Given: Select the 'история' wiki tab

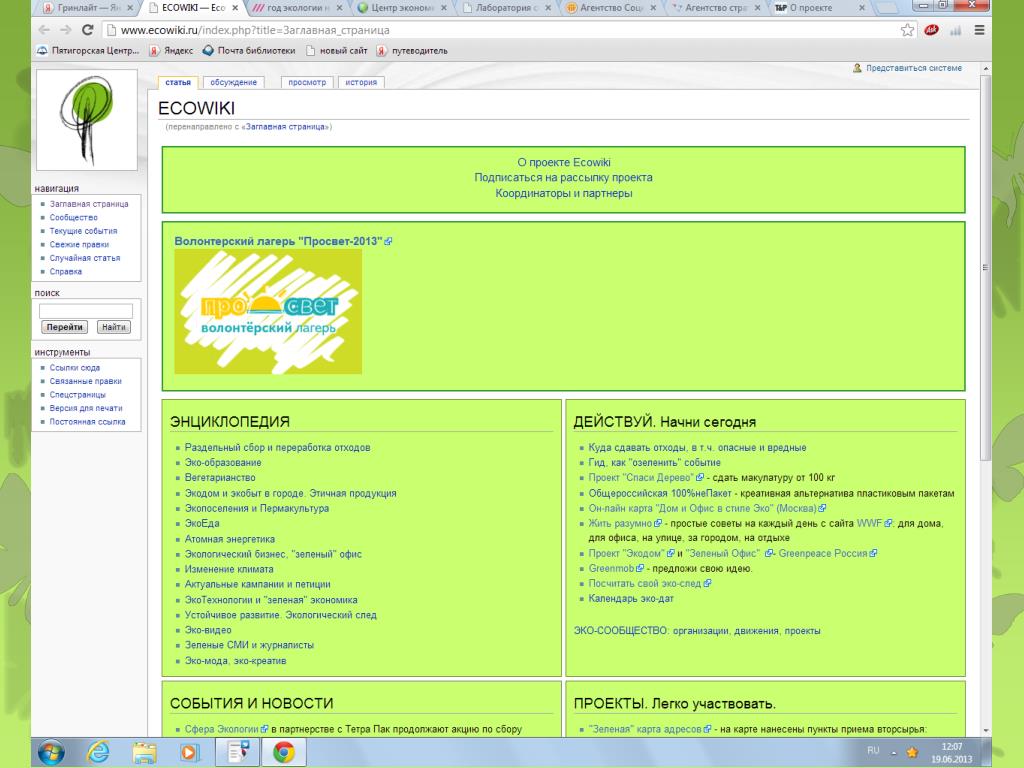Looking at the screenshot, I should coord(361,82).
